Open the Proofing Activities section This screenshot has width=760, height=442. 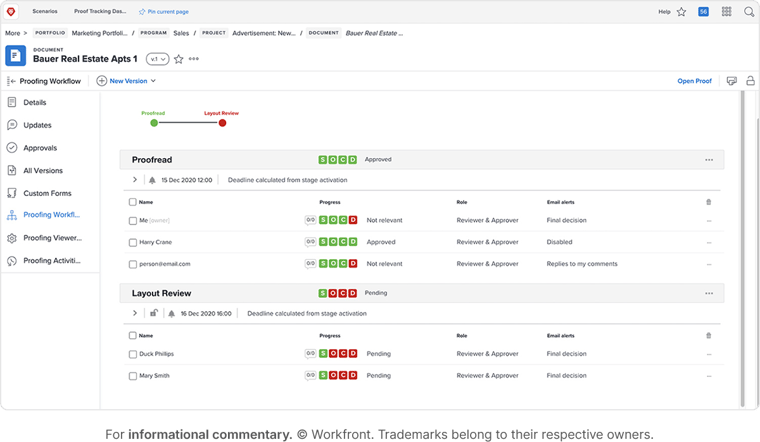tap(50, 261)
